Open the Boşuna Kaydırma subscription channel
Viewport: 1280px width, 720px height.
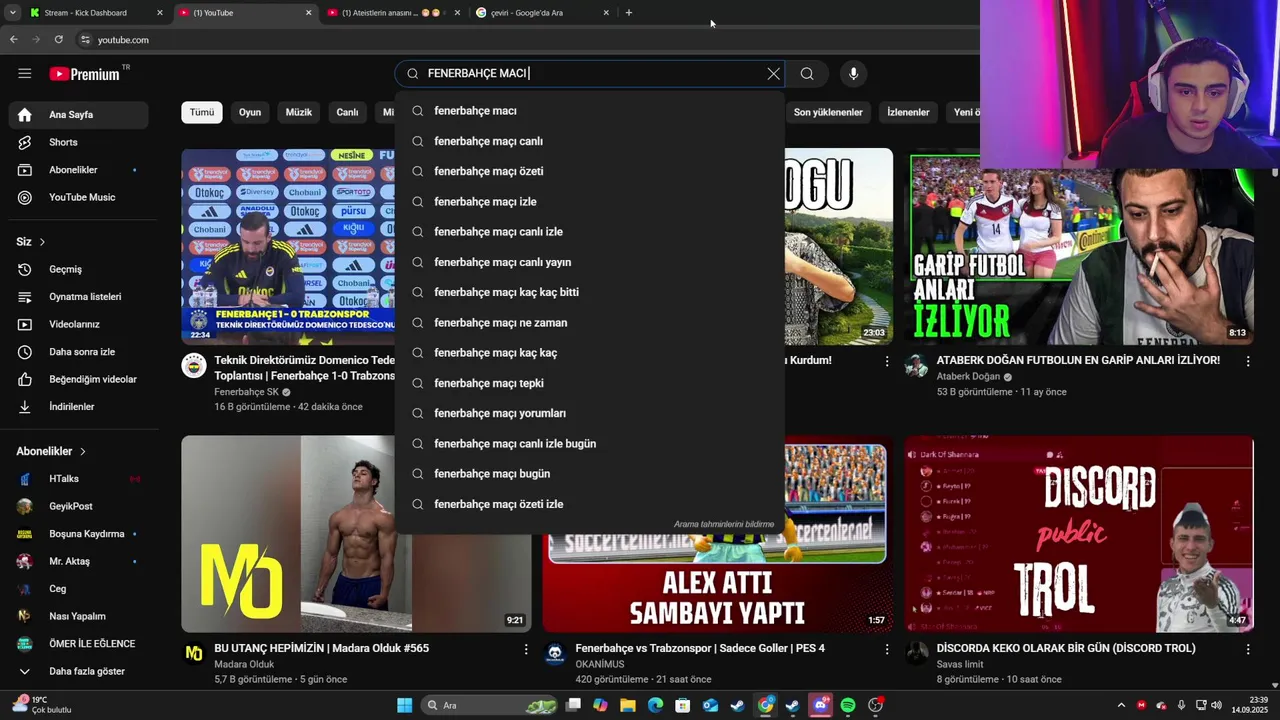pos(79,534)
